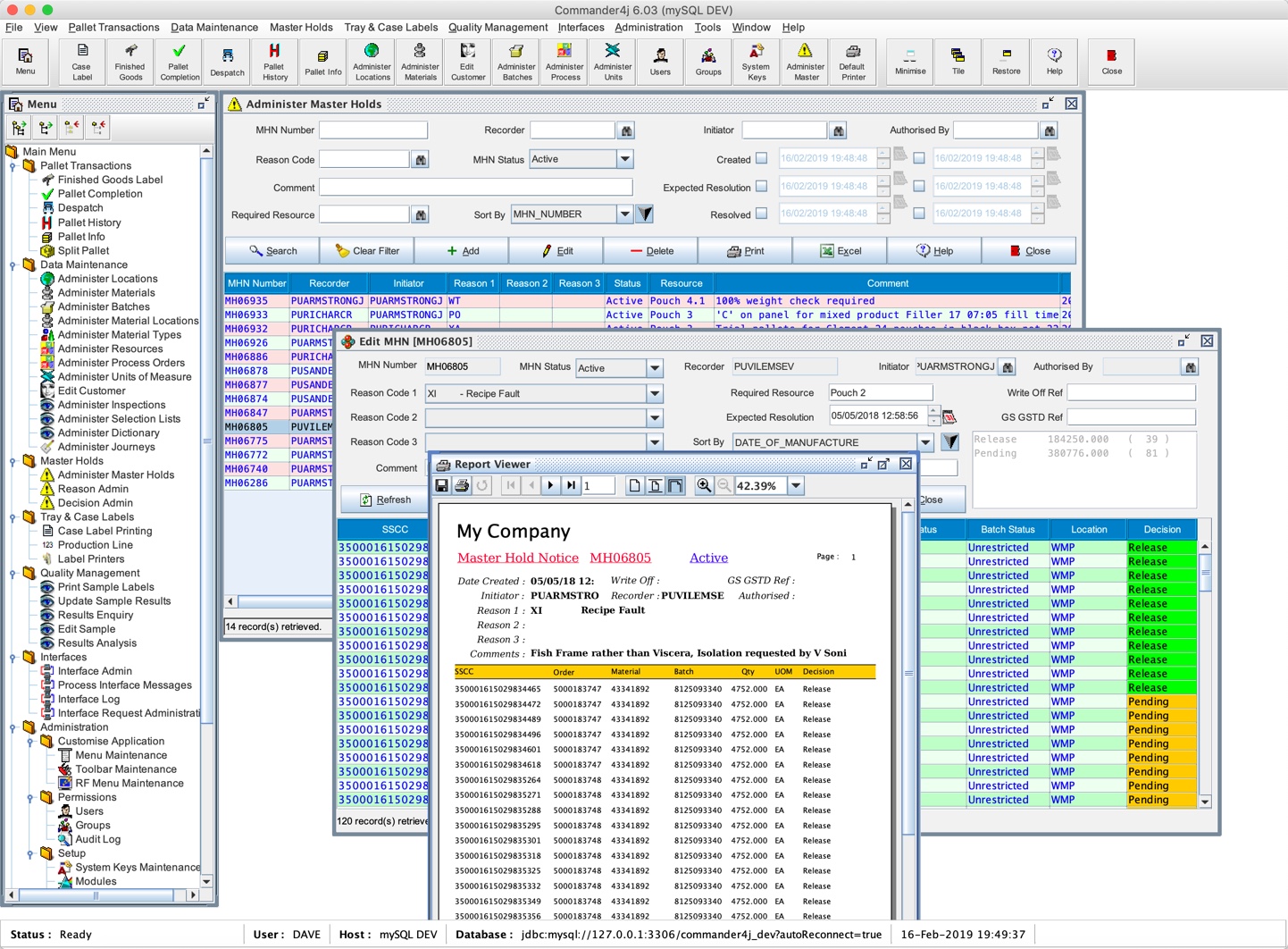Open the Default Printer toolbar icon
The image size is (1288, 949).
(852, 61)
